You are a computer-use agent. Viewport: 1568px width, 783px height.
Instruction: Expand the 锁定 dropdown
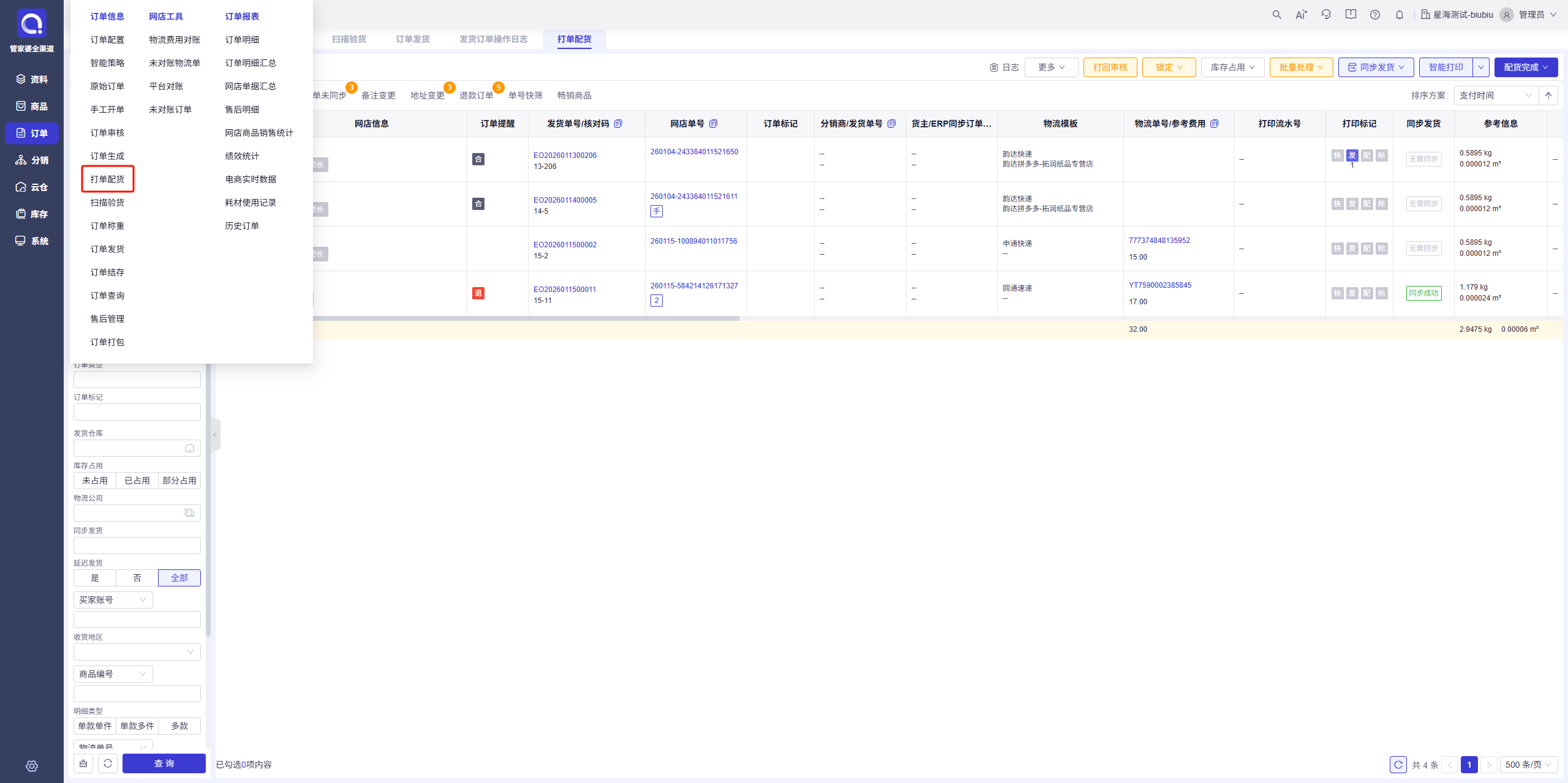[x=1169, y=67]
